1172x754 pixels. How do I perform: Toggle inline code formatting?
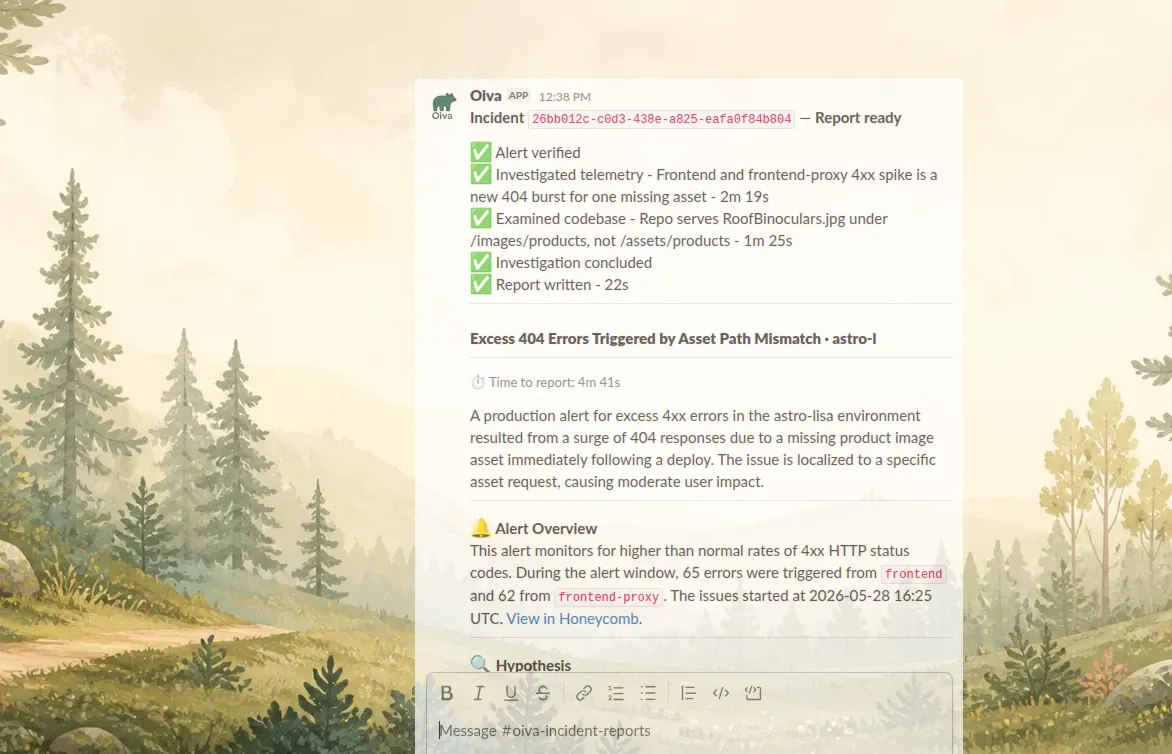(x=721, y=693)
